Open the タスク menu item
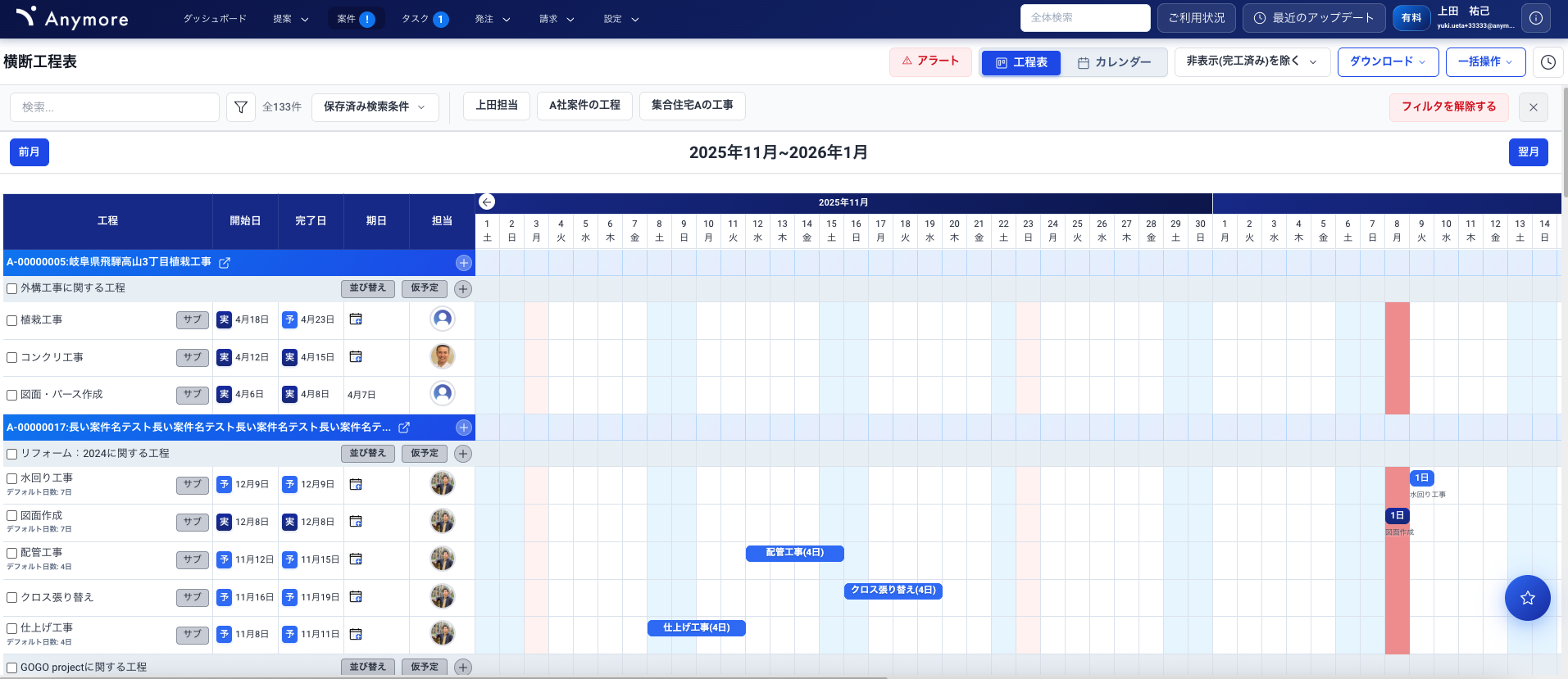The width and height of the screenshot is (1568, 679). pyautogui.click(x=425, y=19)
